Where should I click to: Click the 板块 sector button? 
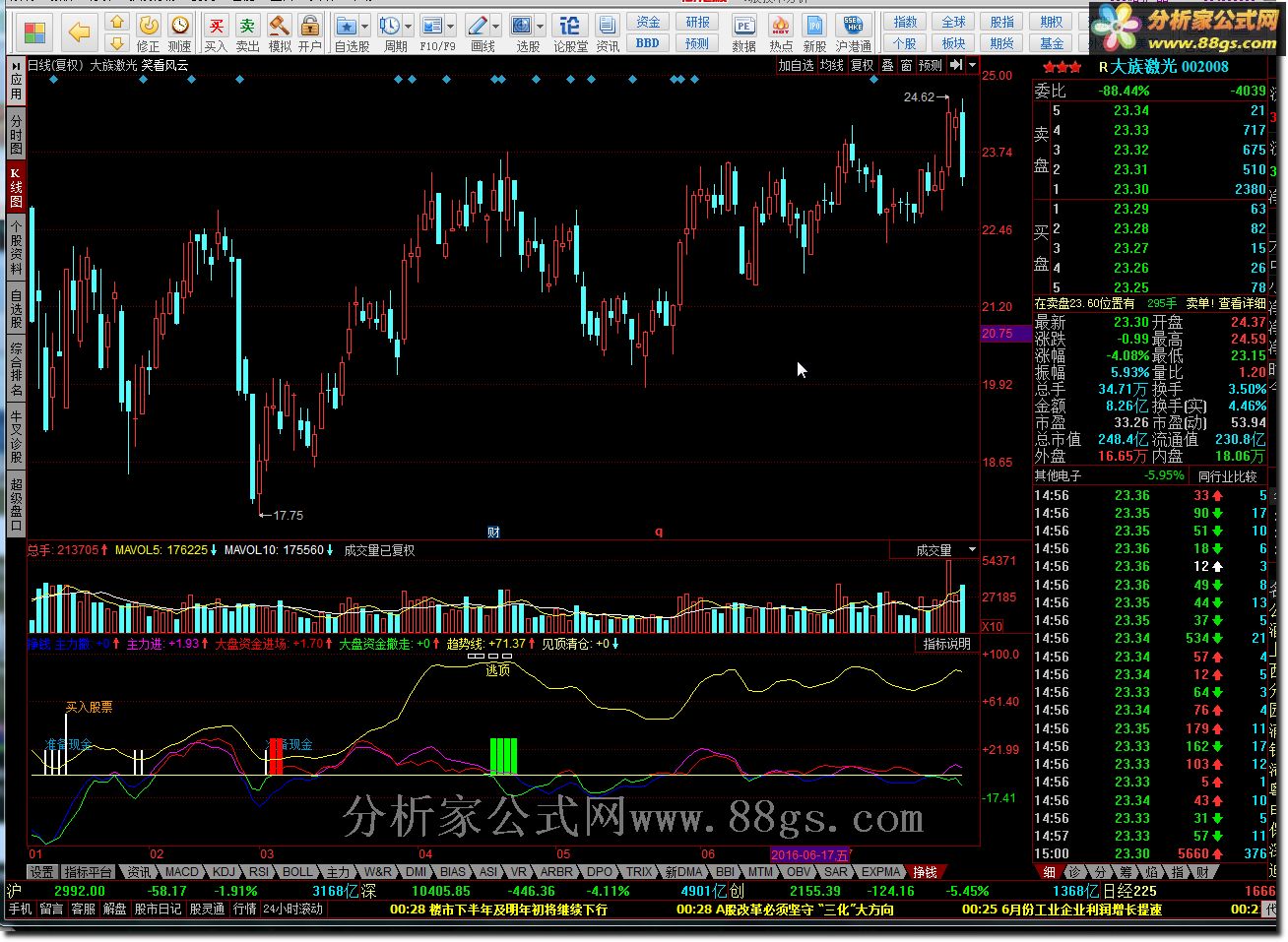pos(953,43)
